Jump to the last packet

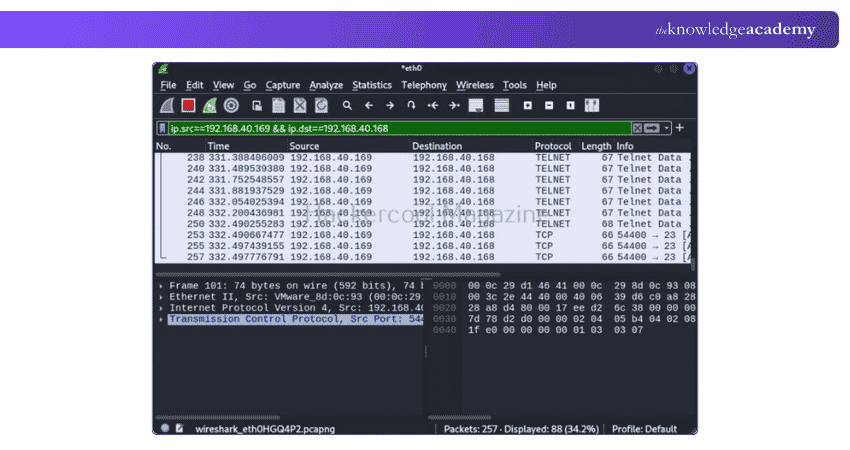pyautogui.click(x=454, y=106)
